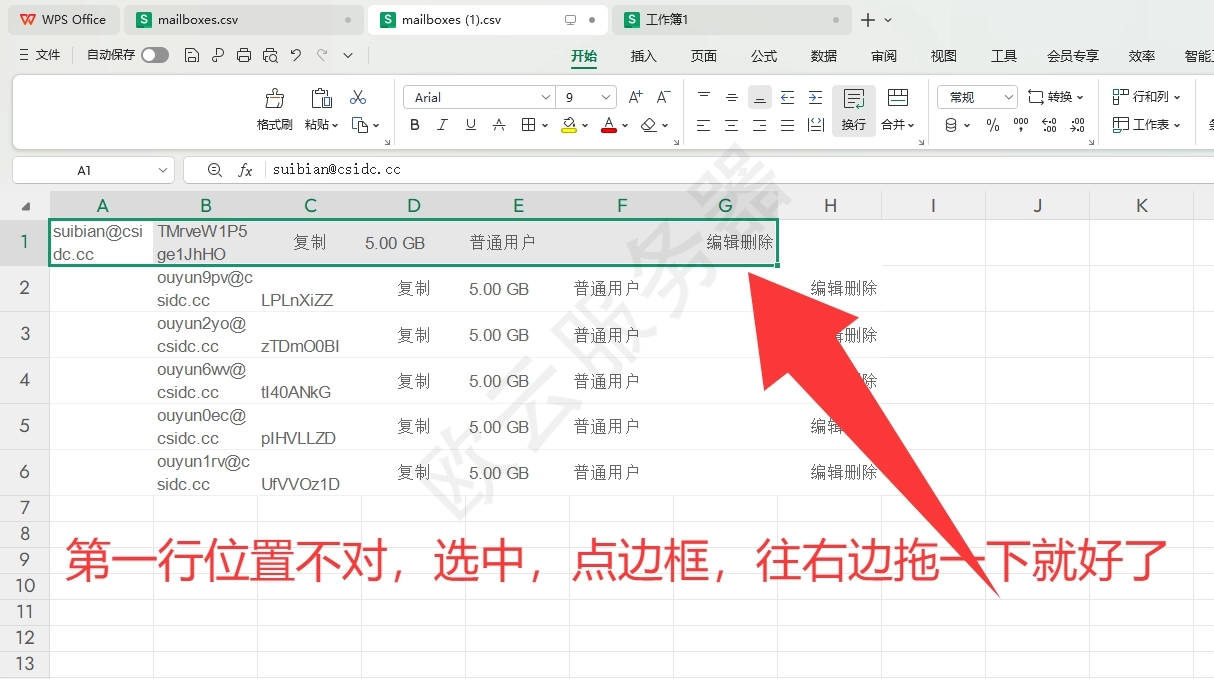Viewport: 1214px width, 679px height.
Task: Click the distributed alignment icon
Action: click(815, 125)
